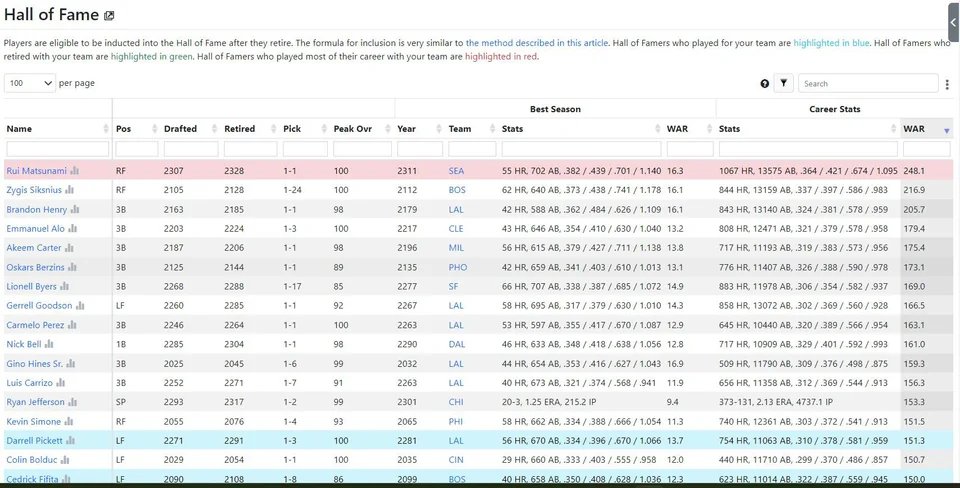Open stats chart icon for Carmelo Perez
Screen dimensions: 960x488
click(x=72, y=325)
